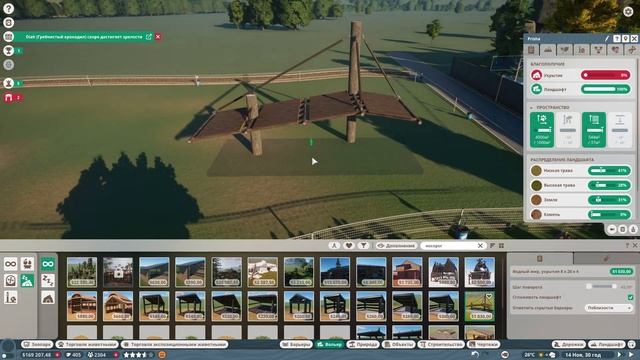640x360 pixels.
Task: Click the play speed arrow in bottom bar
Action: [x=620, y=355]
